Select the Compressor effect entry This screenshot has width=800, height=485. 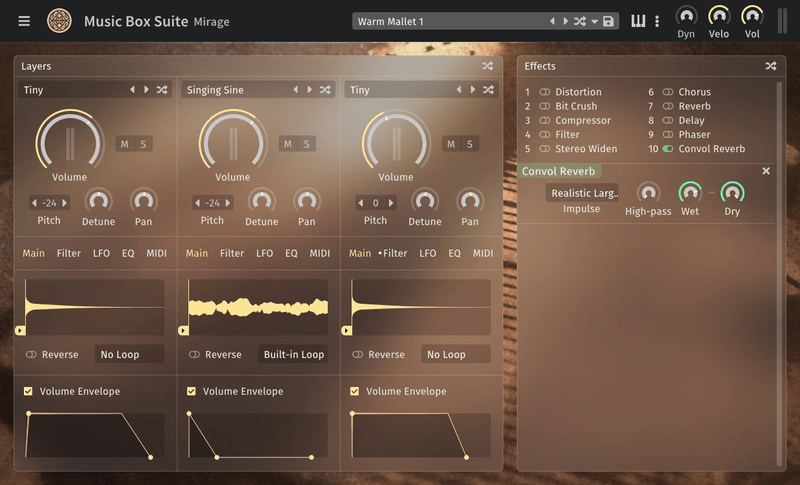[x=583, y=120]
